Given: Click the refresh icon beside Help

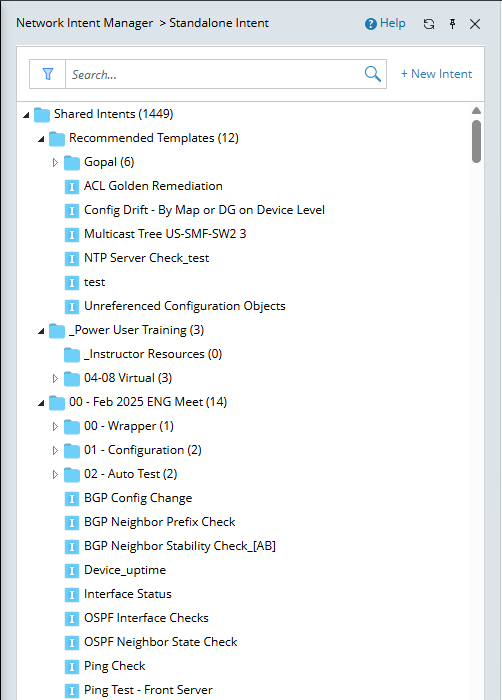Looking at the screenshot, I should [x=429, y=24].
